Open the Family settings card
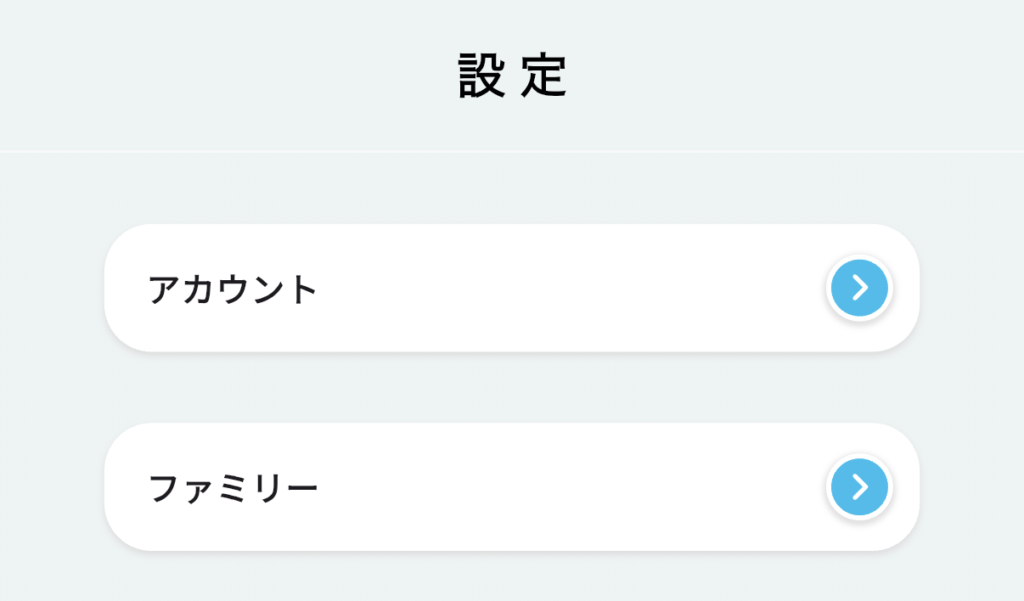1024x601 pixels. pyautogui.click(x=511, y=487)
